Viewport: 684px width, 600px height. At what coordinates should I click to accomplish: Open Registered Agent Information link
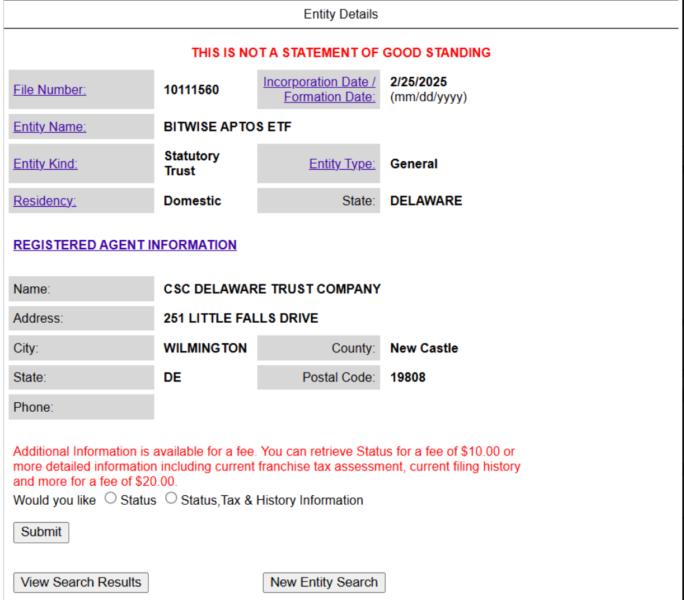point(125,245)
